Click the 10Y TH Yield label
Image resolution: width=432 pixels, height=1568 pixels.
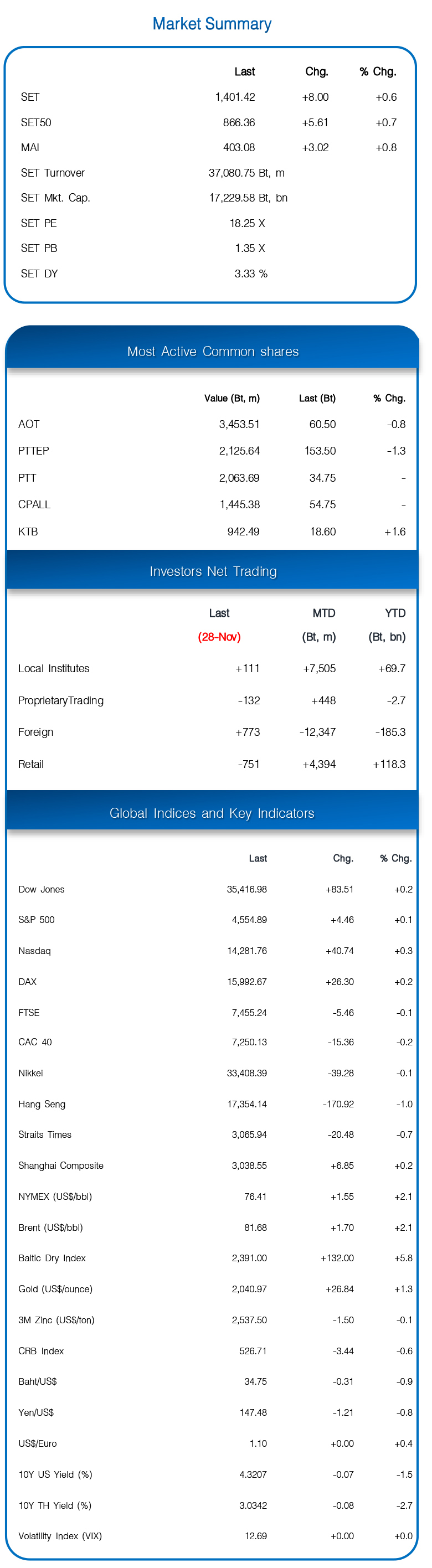click(x=55, y=1505)
